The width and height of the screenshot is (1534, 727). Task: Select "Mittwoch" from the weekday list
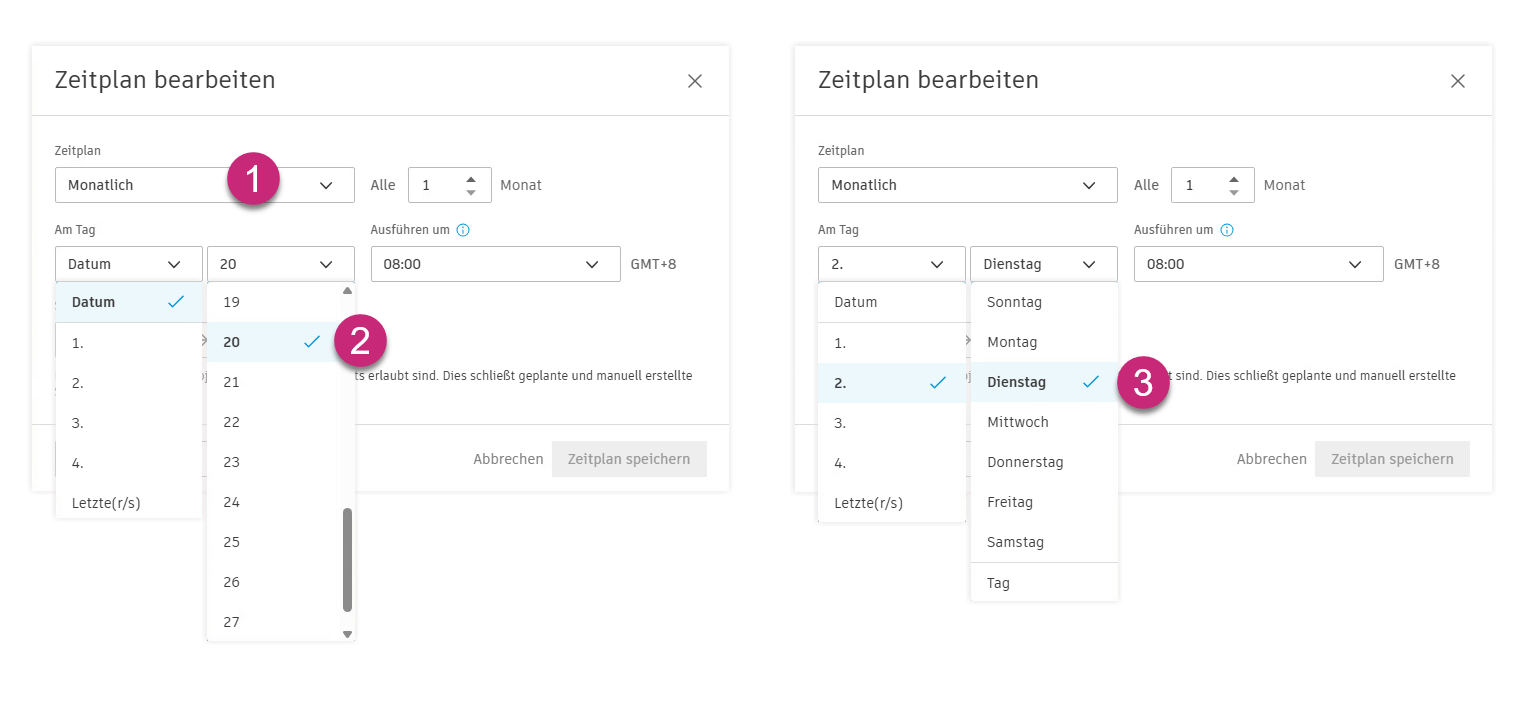point(1017,421)
